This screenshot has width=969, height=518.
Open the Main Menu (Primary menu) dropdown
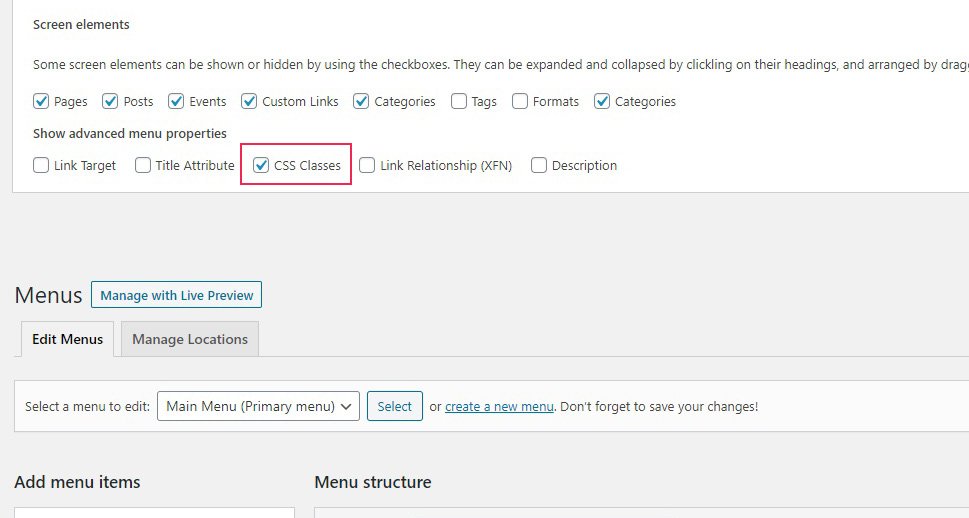pos(258,406)
